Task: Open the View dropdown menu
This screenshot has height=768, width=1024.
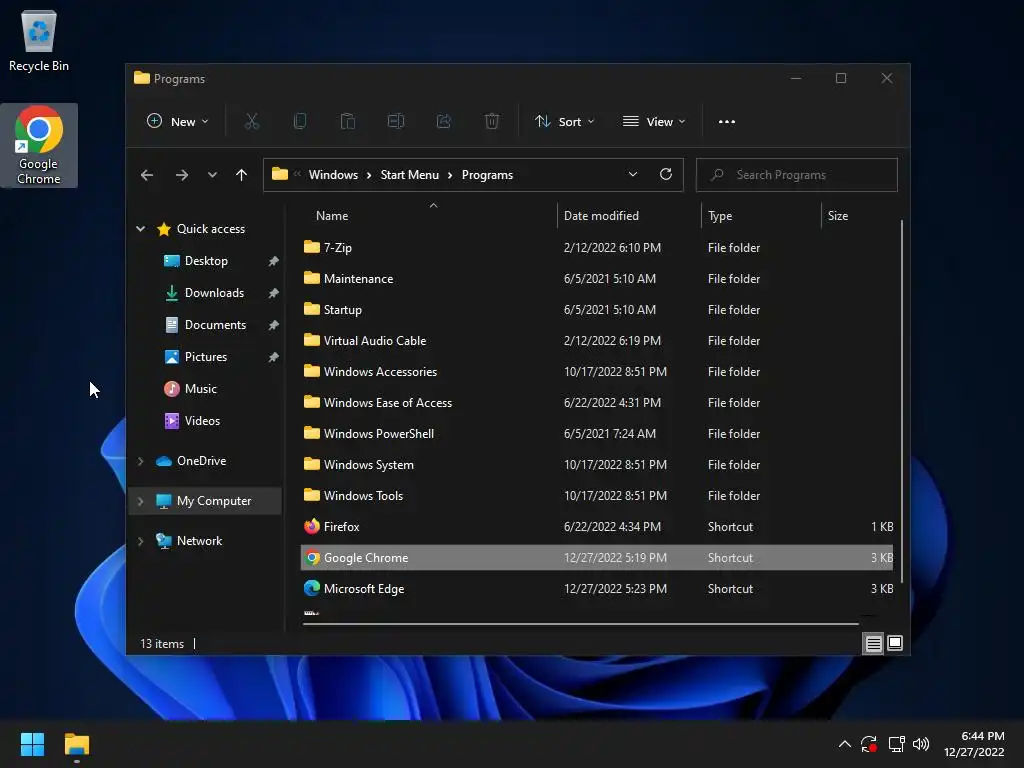Action: pos(654,121)
